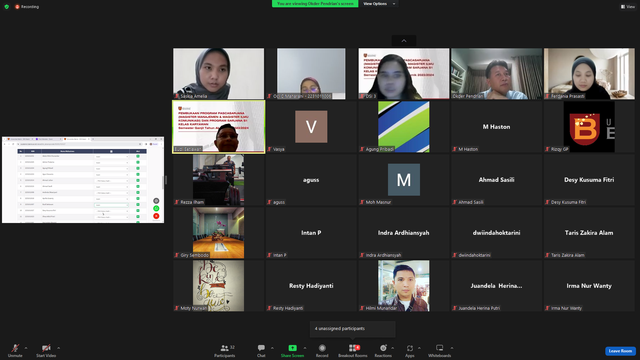640x360 pixels.
Task: Click the large 'Irma Nur Wanty' name text
Action: (x=589, y=286)
